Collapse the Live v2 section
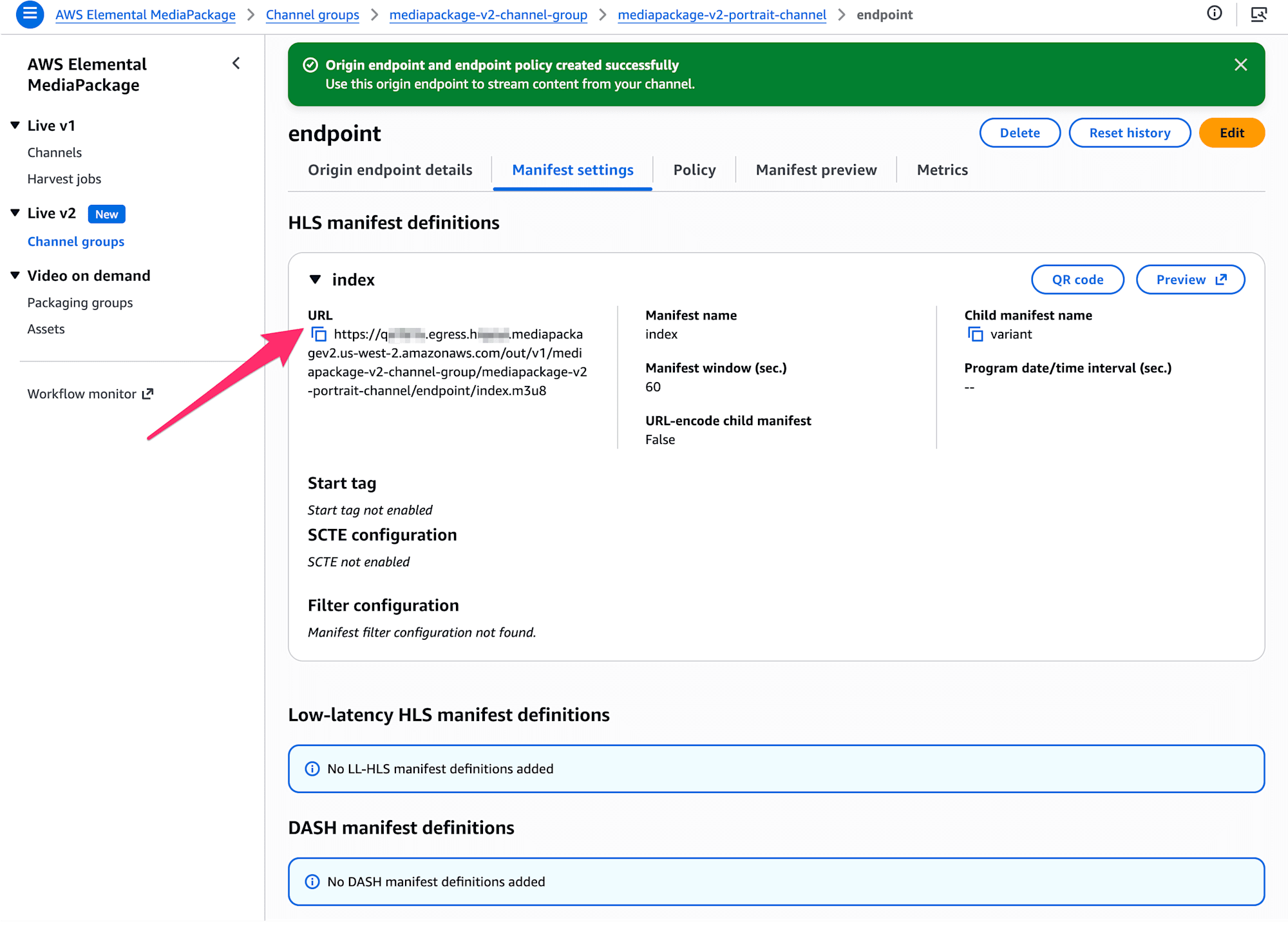Screen dimensions: 1288x940 click(x=15, y=213)
